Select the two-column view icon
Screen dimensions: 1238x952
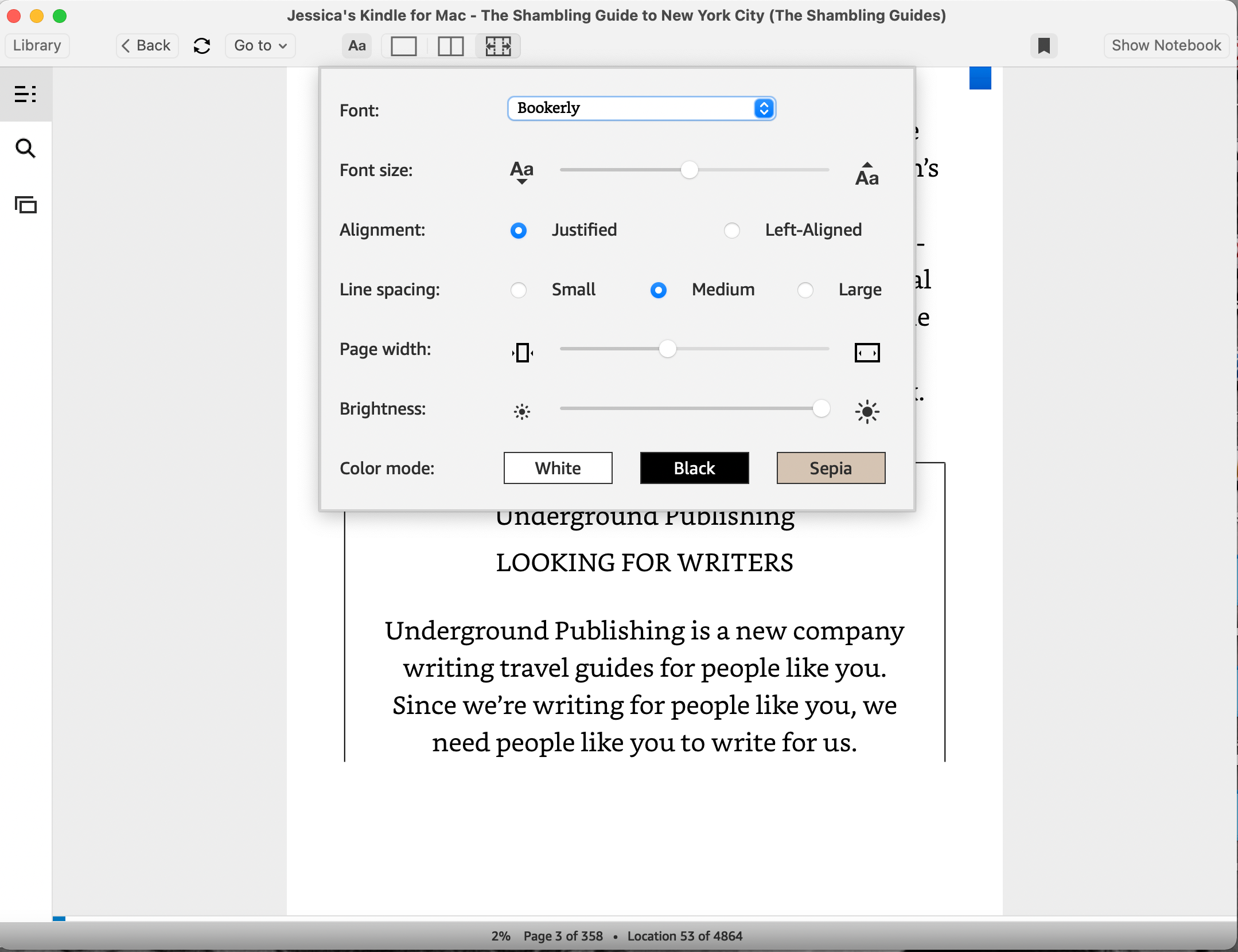click(451, 45)
